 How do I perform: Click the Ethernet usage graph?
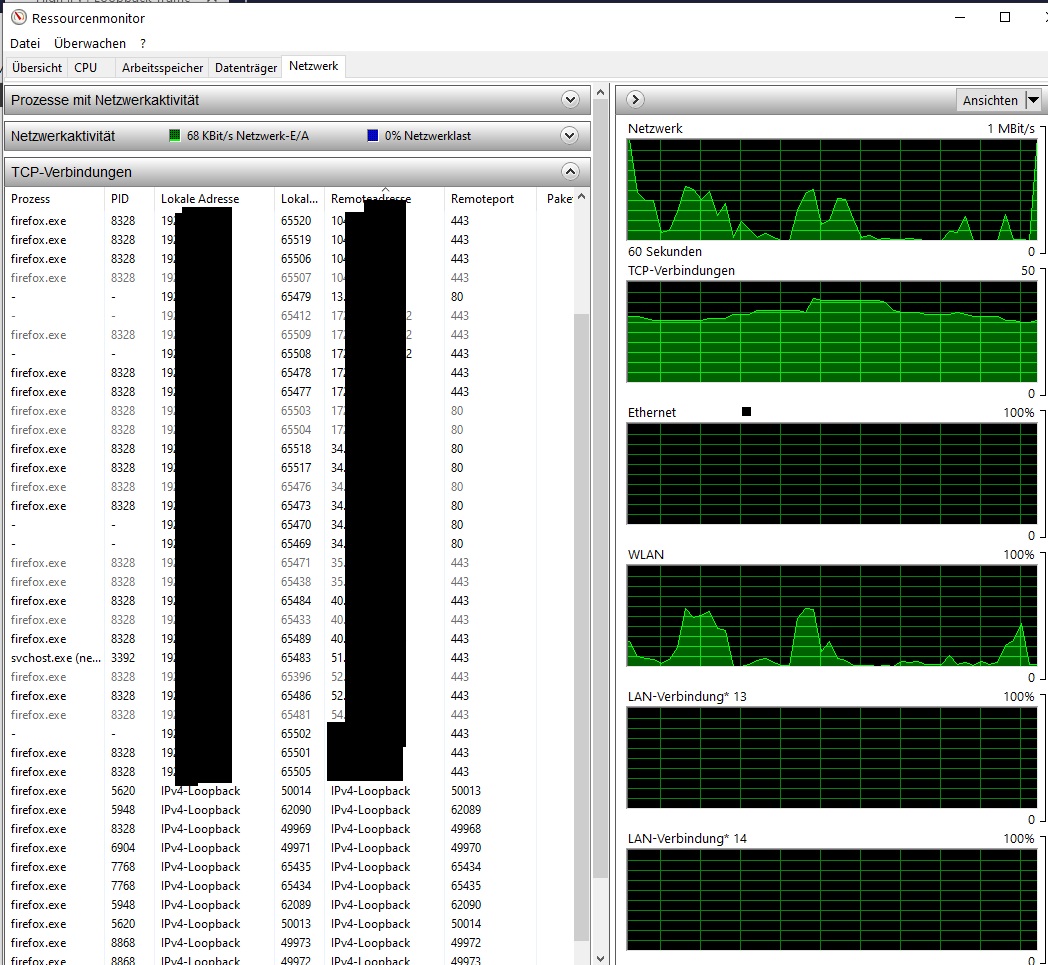[x=831, y=474]
